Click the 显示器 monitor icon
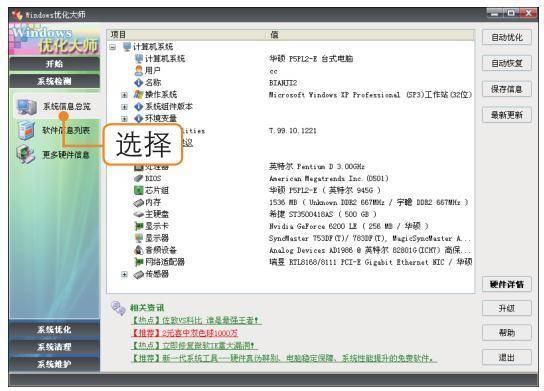The width and height of the screenshot is (544, 391). pyautogui.click(x=139, y=238)
